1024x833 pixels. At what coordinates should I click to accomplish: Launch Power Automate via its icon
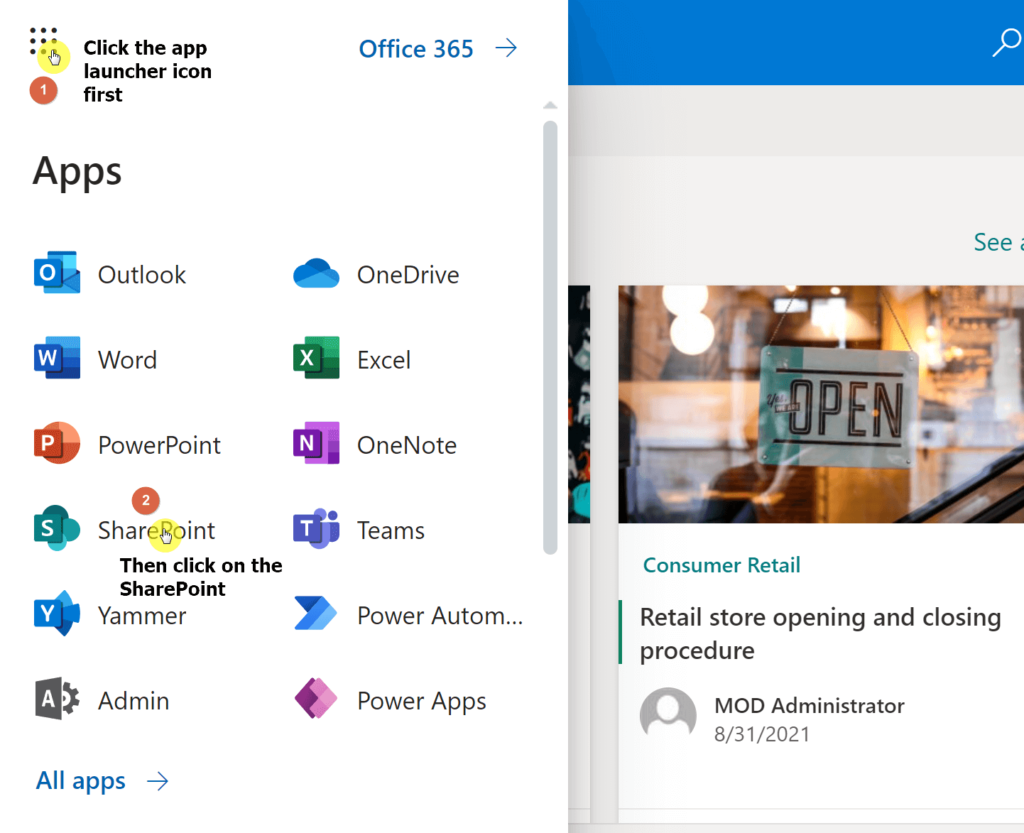pos(316,614)
